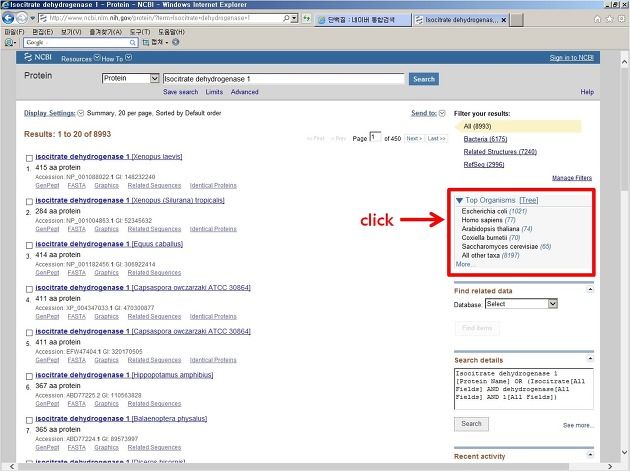Screen dimensions: 630x472
Task: Collapse the Search details panel
Action: tap(589, 358)
